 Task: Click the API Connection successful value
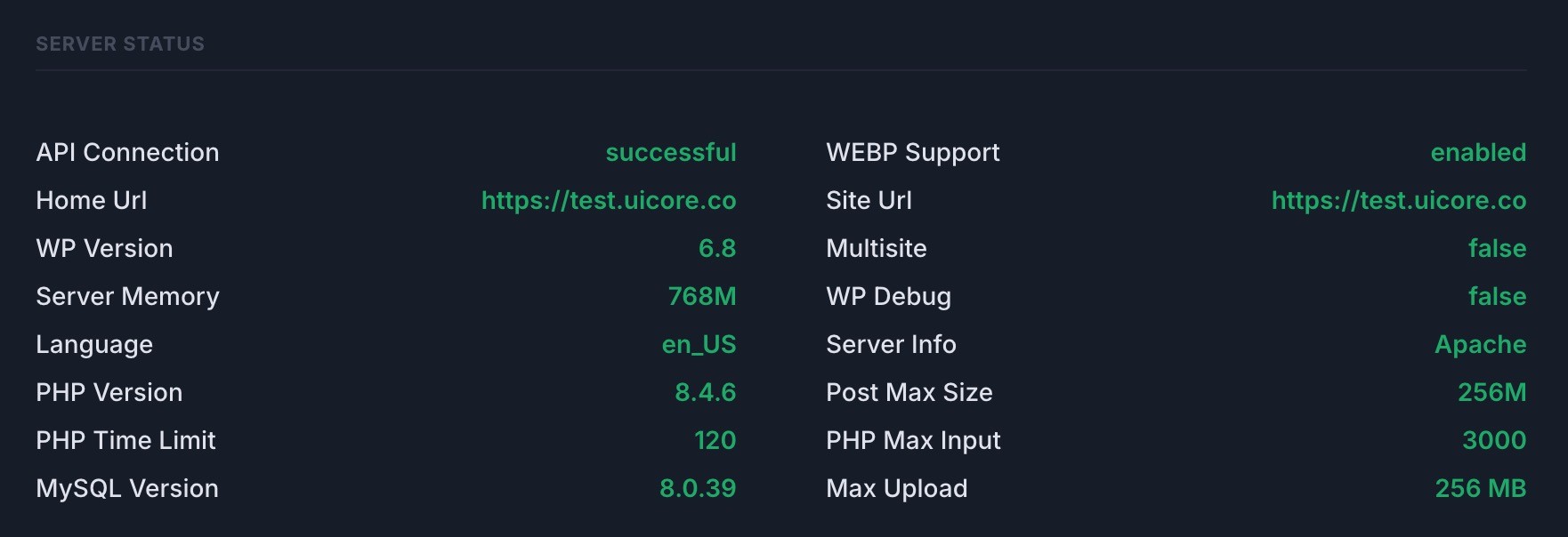(671, 152)
